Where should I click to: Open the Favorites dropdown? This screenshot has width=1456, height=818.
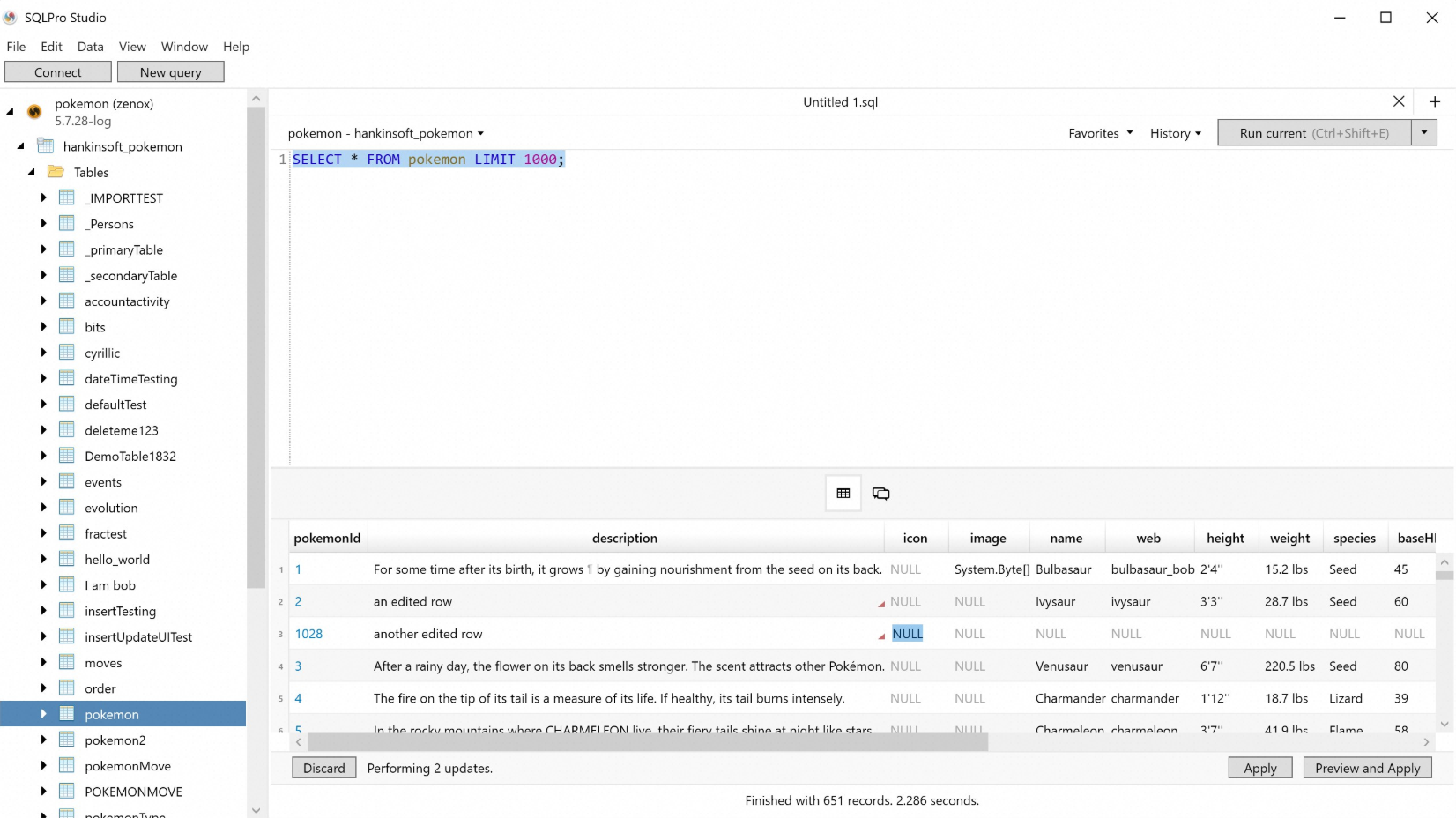coord(1101,133)
